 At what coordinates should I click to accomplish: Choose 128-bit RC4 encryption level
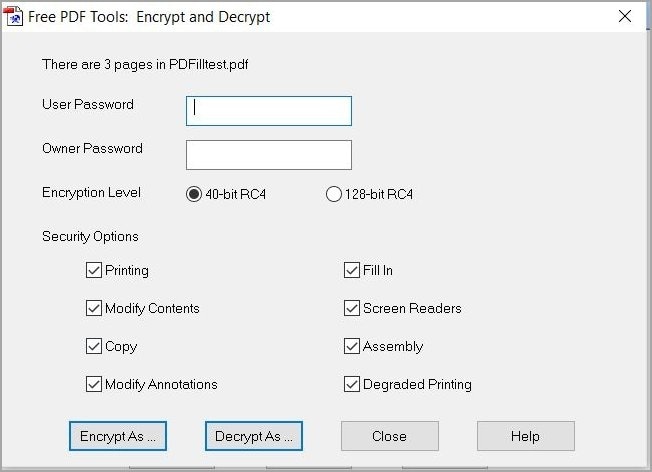[334, 195]
